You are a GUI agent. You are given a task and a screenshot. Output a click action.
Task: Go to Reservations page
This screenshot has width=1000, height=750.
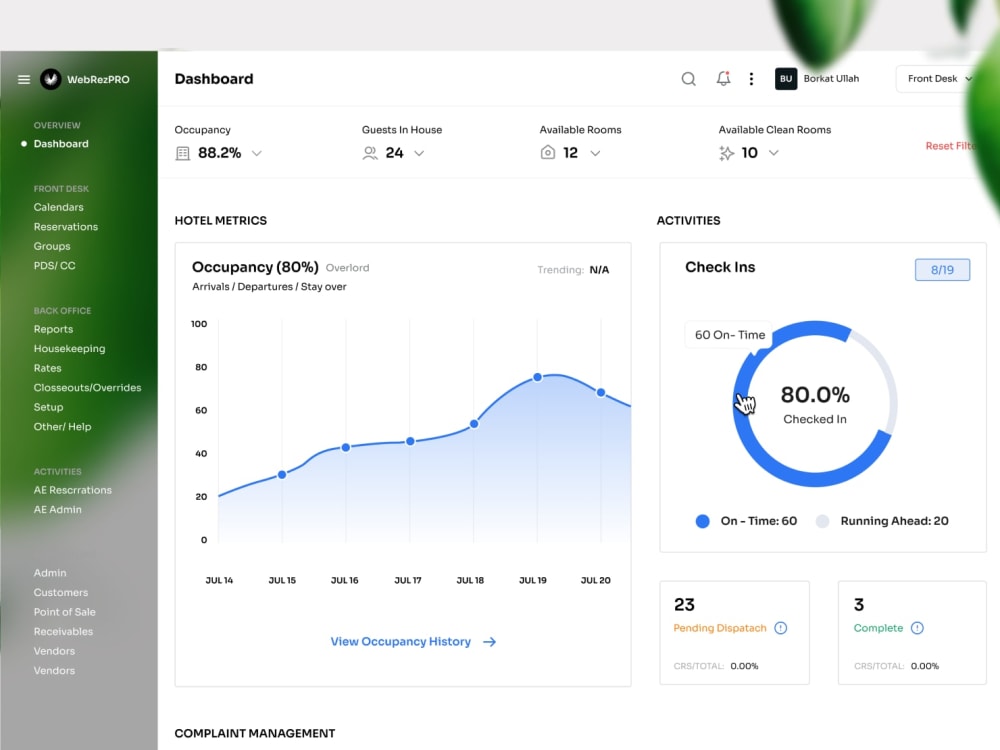point(66,226)
